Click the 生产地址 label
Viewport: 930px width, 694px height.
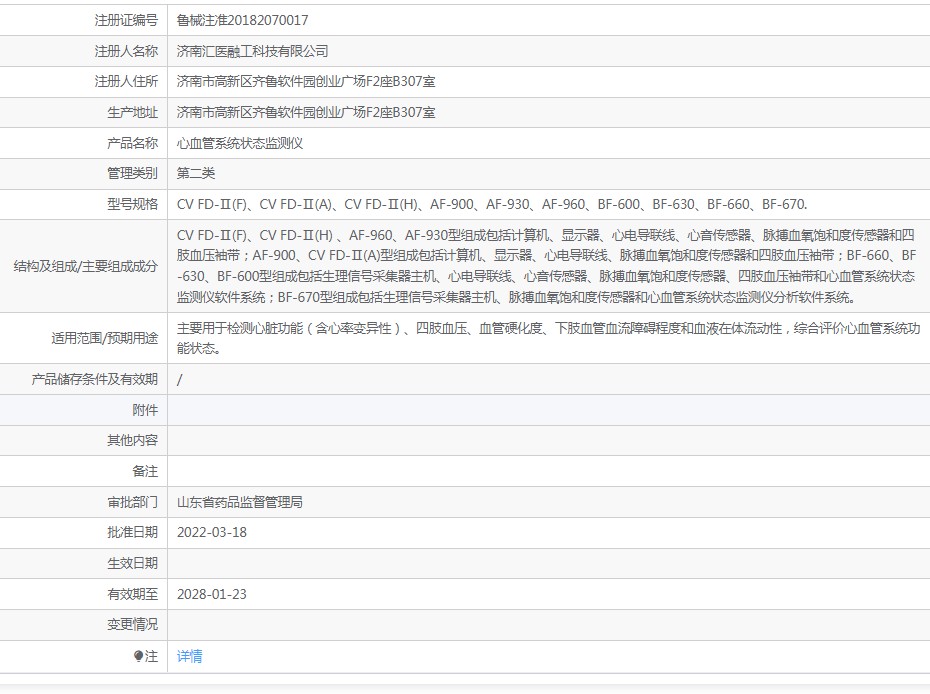[x=133, y=112]
